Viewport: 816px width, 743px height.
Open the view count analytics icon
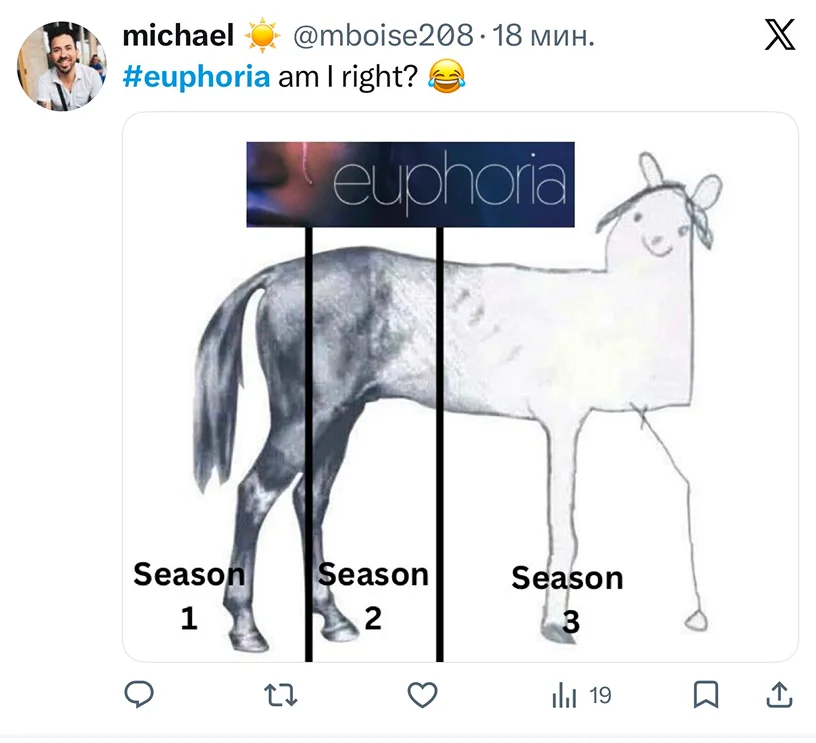click(x=564, y=696)
